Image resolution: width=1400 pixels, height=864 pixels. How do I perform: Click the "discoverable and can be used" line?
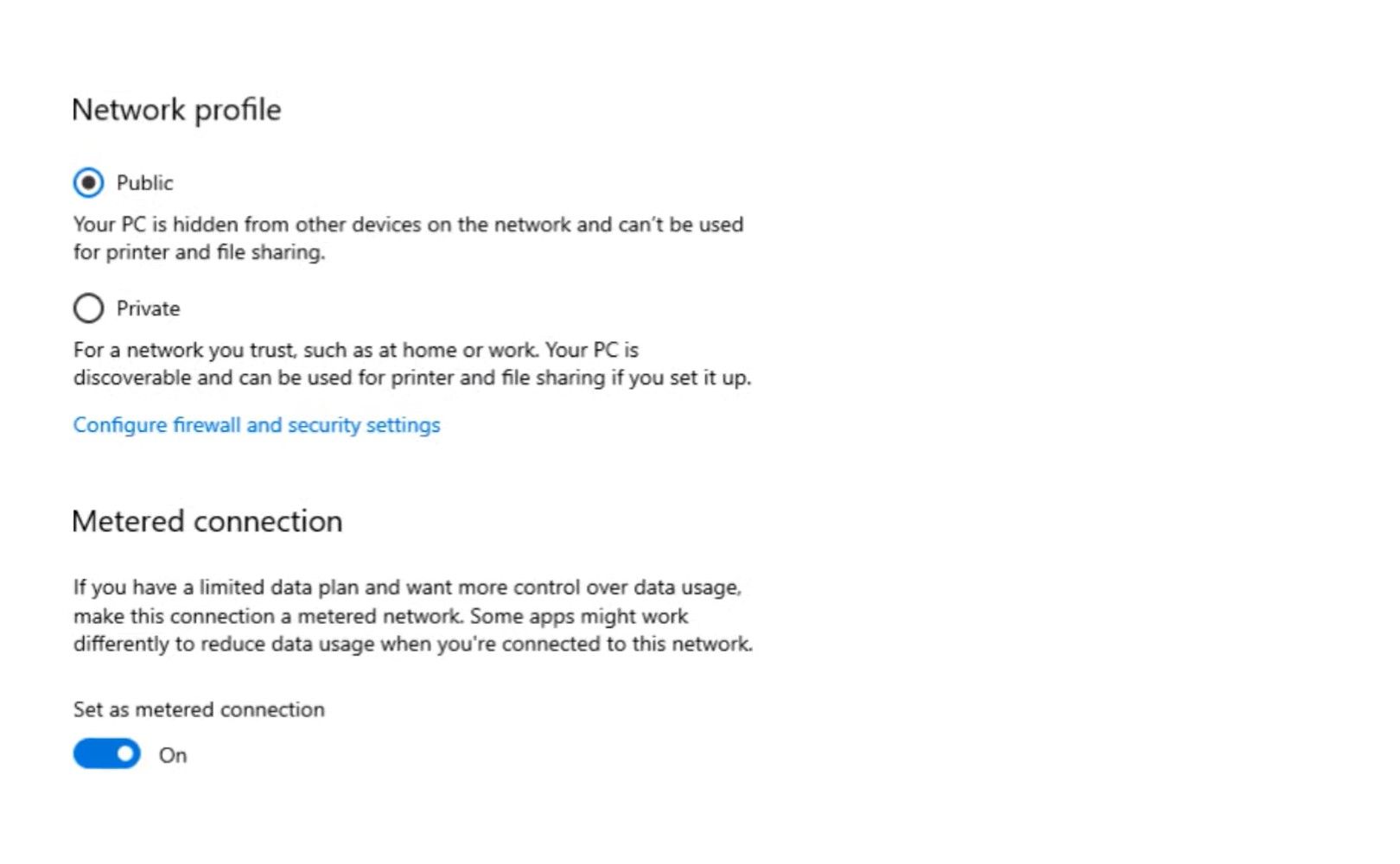(412, 378)
